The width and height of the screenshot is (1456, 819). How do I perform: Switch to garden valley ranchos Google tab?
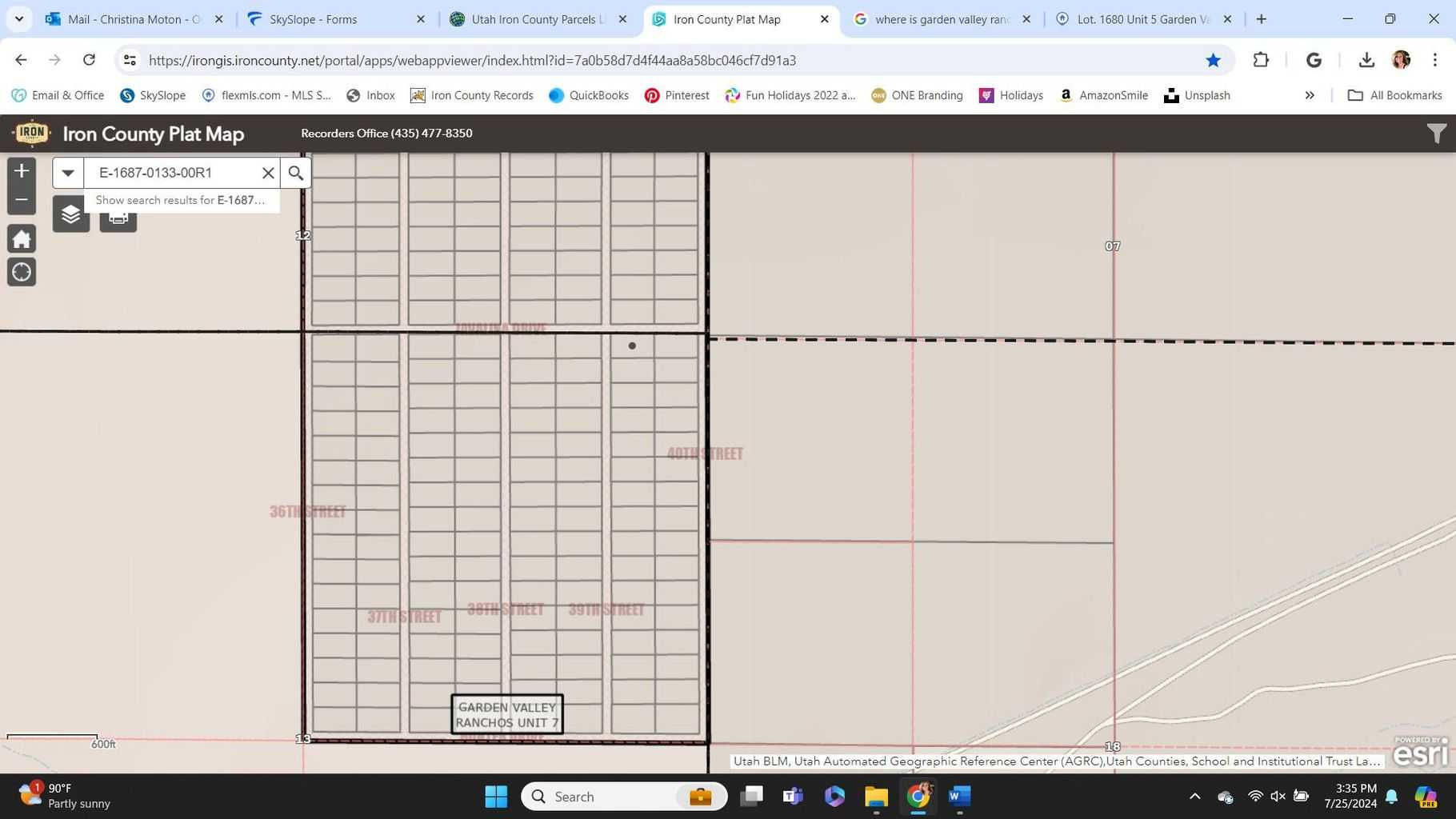point(942,19)
